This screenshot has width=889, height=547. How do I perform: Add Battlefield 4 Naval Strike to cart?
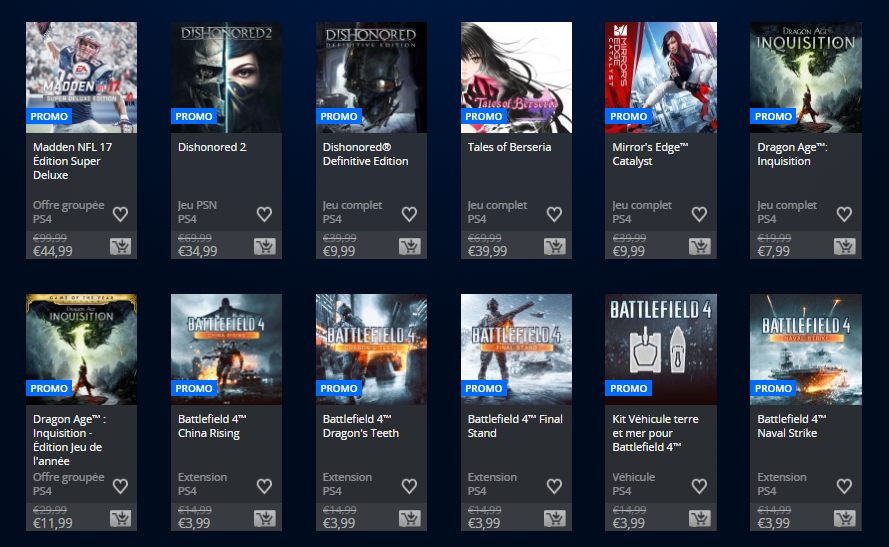[845, 518]
